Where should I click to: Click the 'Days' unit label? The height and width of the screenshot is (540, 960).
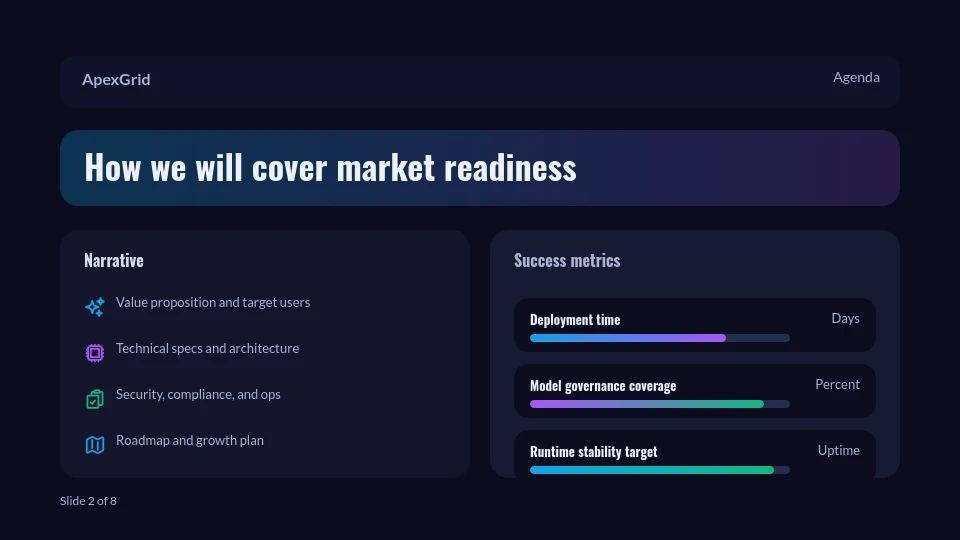tap(846, 318)
